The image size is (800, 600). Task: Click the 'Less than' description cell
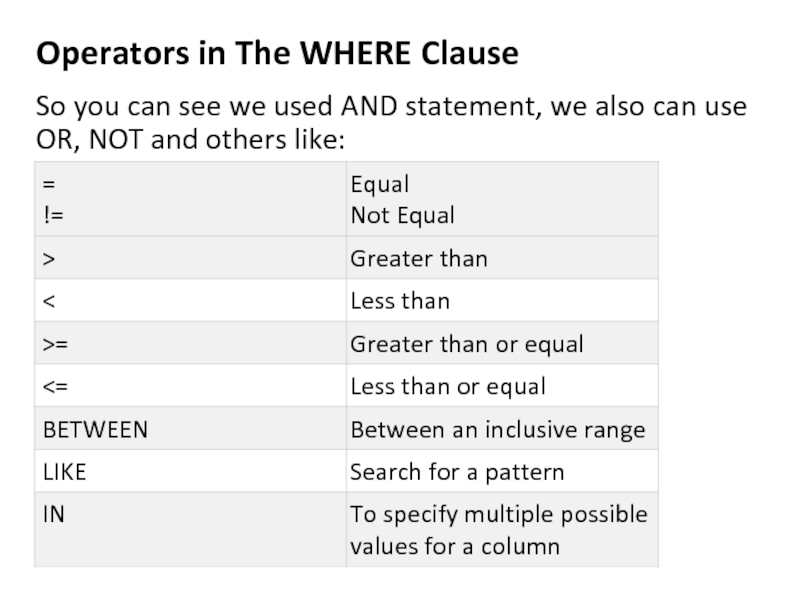pos(399,301)
